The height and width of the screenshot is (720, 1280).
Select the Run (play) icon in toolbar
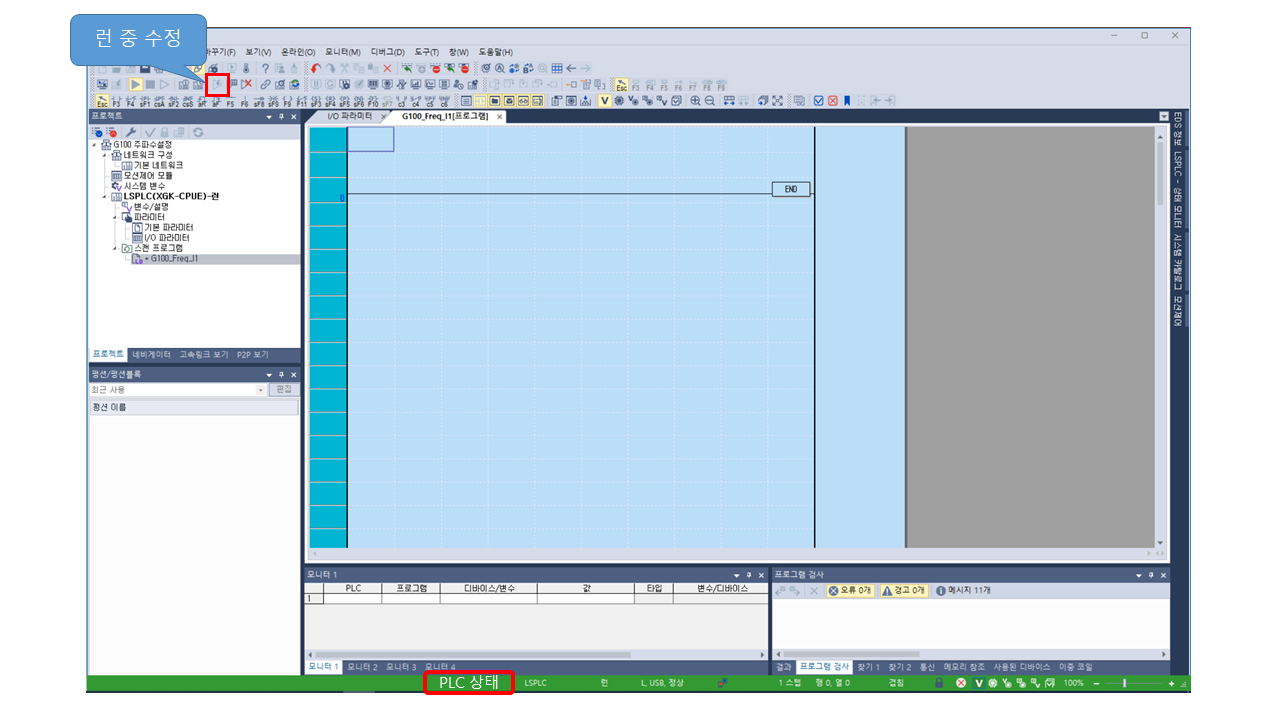[x=136, y=84]
